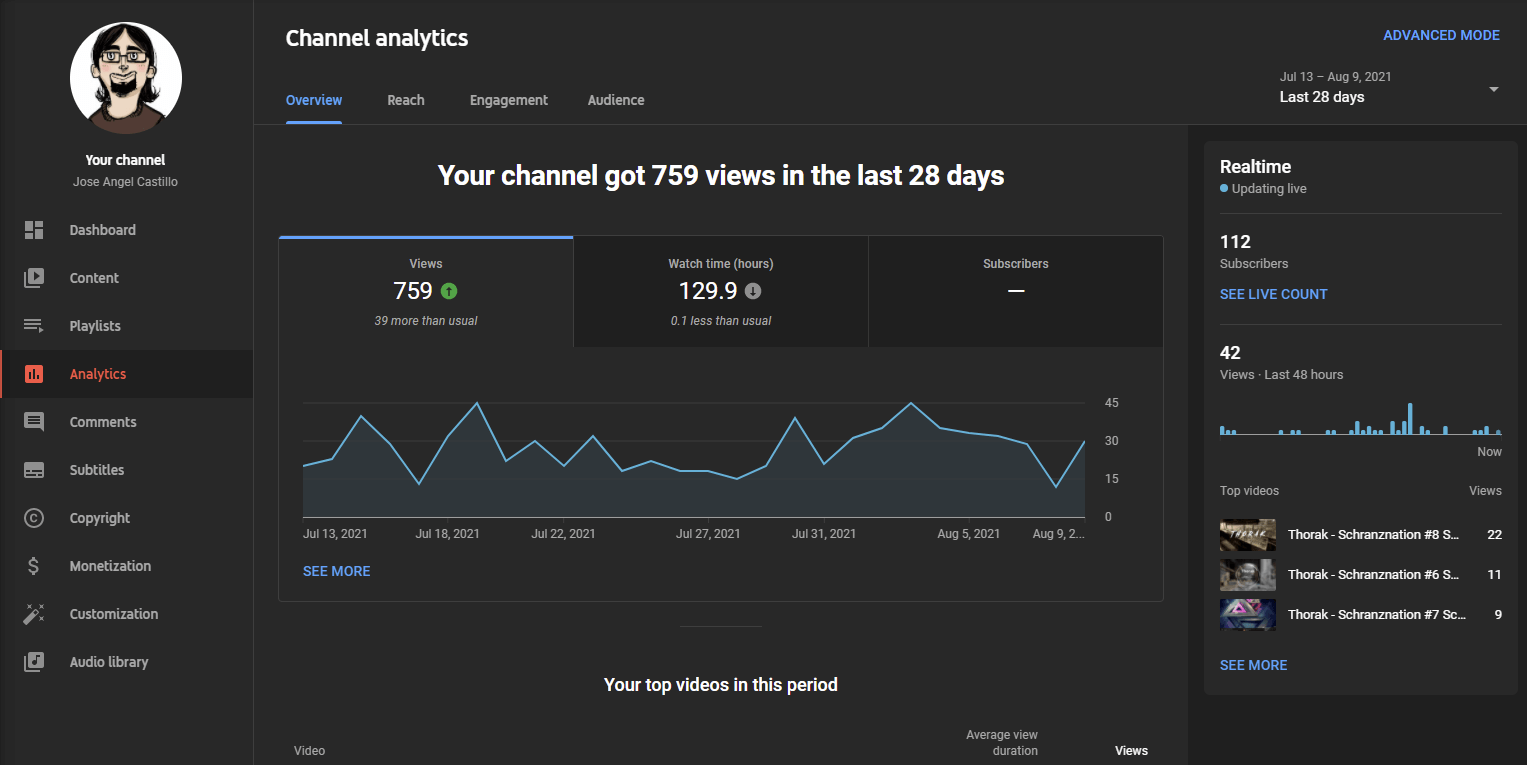
Task: Click the Comments speech bubble icon
Action: (x=34, y=422)
